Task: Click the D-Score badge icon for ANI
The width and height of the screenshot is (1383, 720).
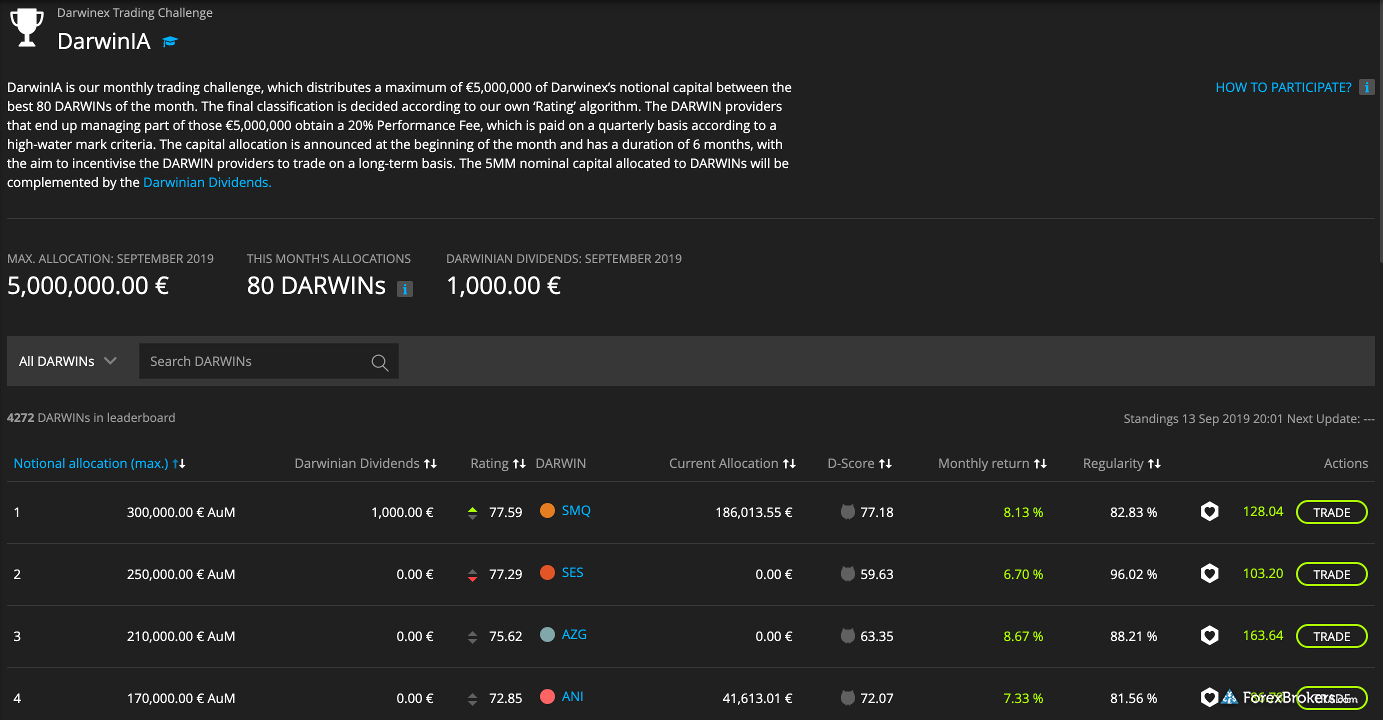Action: [848, 698]
